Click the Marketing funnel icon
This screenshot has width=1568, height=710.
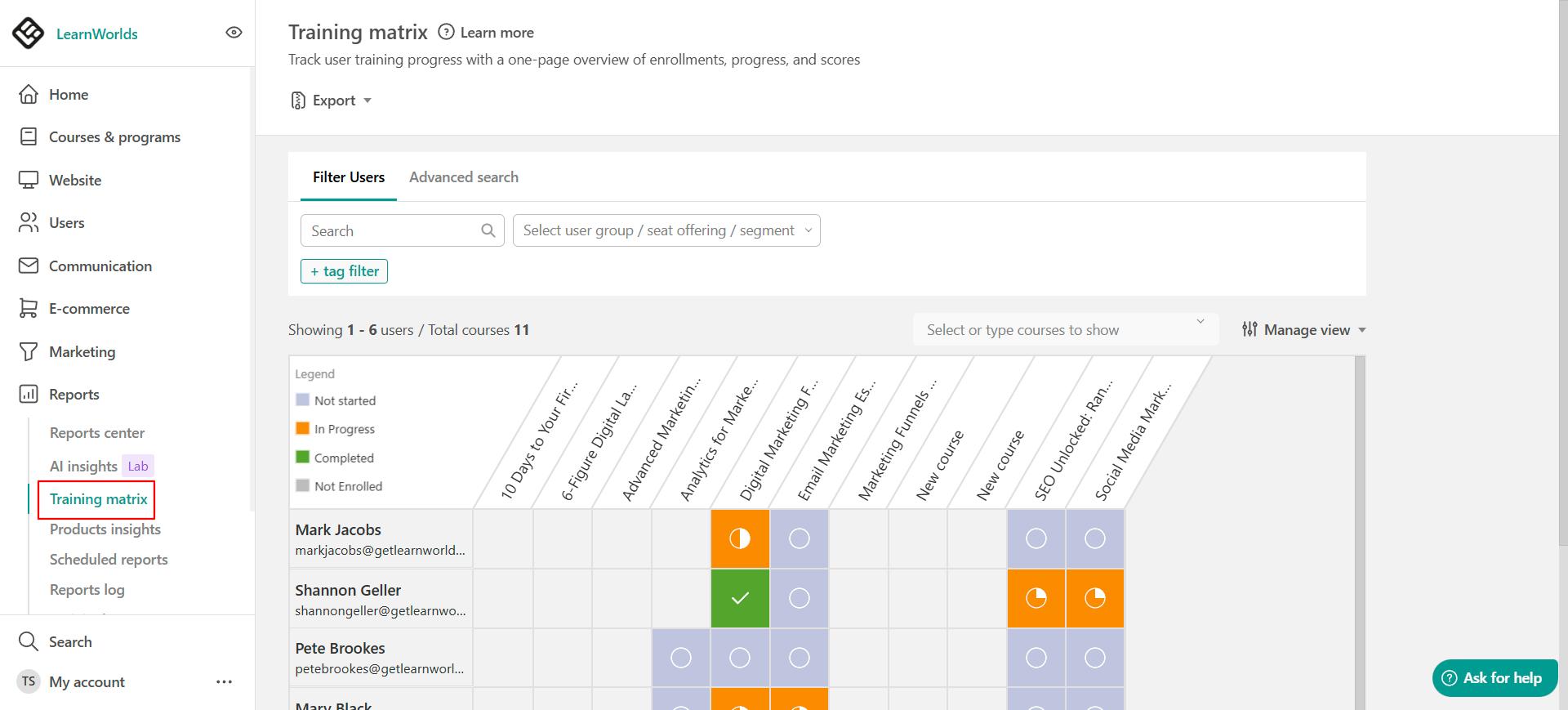[29, 351]
